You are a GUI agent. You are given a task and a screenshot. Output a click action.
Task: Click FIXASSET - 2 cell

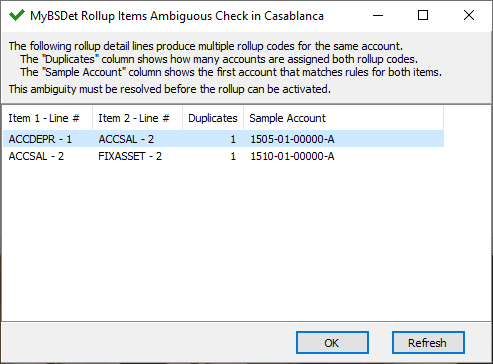(x=130, y=156)
